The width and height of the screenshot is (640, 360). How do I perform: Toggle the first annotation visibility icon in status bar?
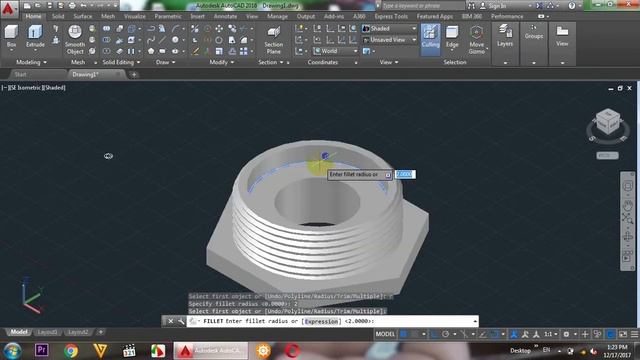click(x=514, y=334)
